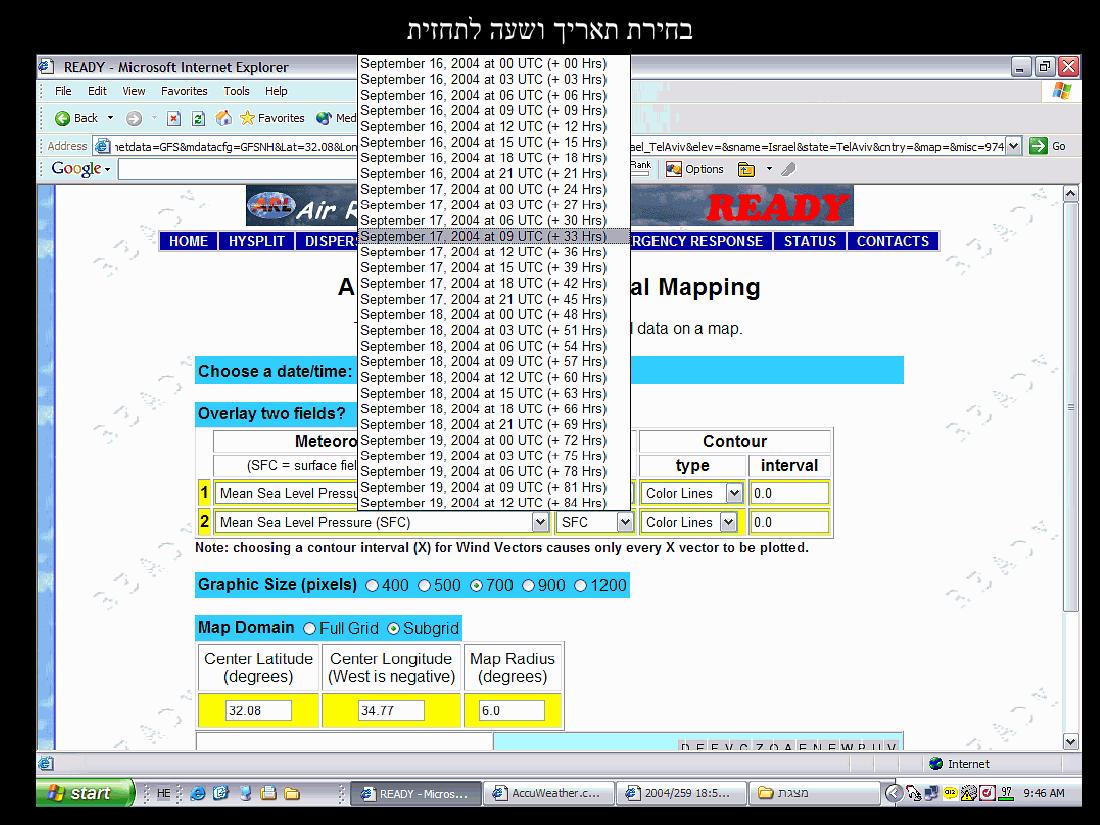Click the green Go arrow
Screen dimensions: 1100x825
(x=1038, y=146)
